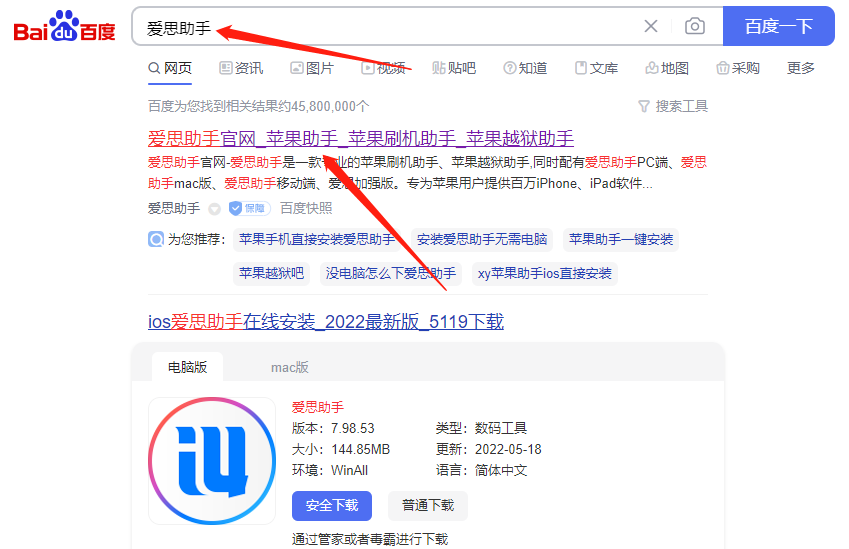Expand dropdown arrow next to 爱思助手 source
The image size is (849, 549).
click(x=214, y=208)
